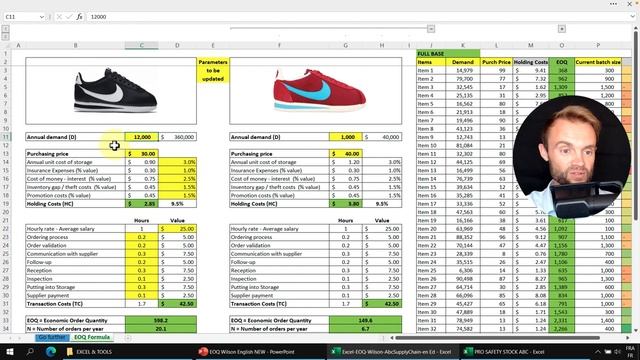The width and height of the screenshot is (640, 360).
Task: Select column G header
Action: tap(346, 45)
